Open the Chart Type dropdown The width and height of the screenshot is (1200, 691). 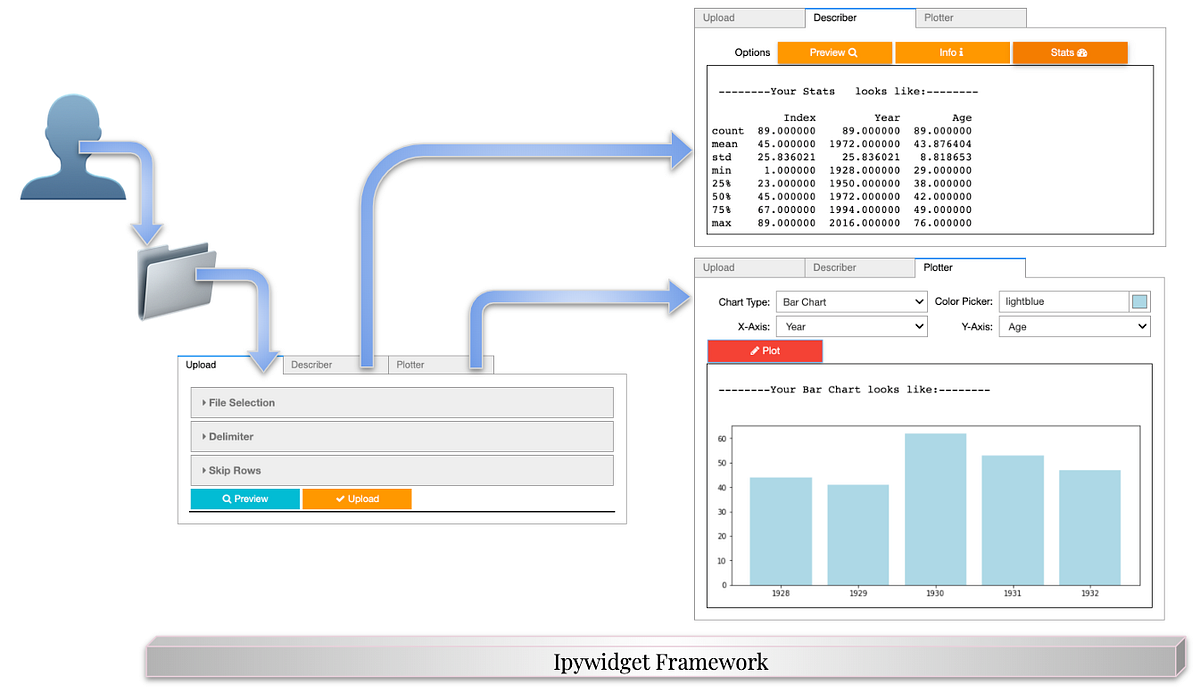[x=852, y=301]
